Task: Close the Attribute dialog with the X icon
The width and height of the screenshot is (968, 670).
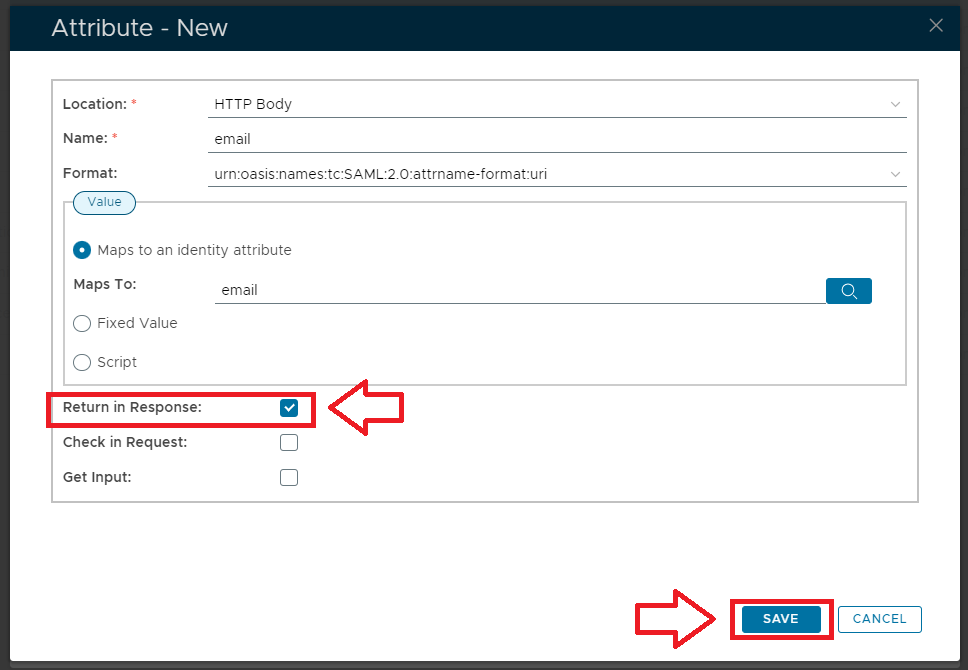Action: click(936, 26)
